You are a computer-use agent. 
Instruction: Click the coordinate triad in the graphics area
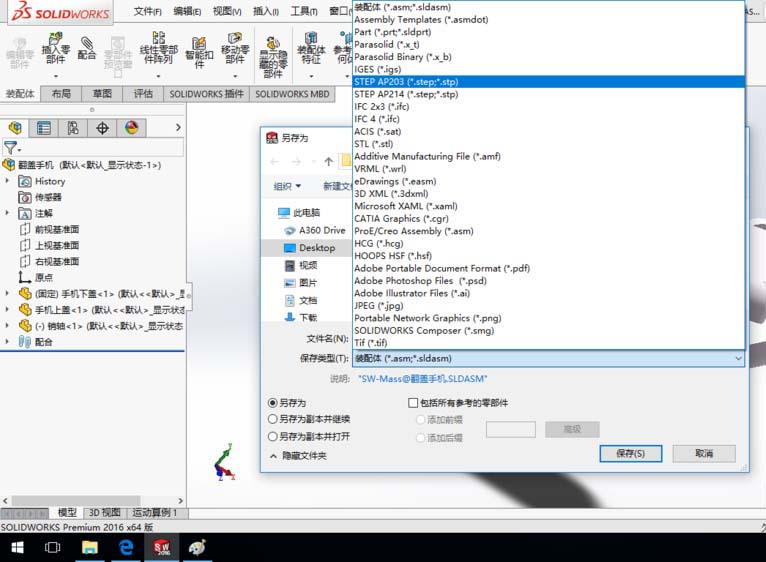[x=225, y=462]
